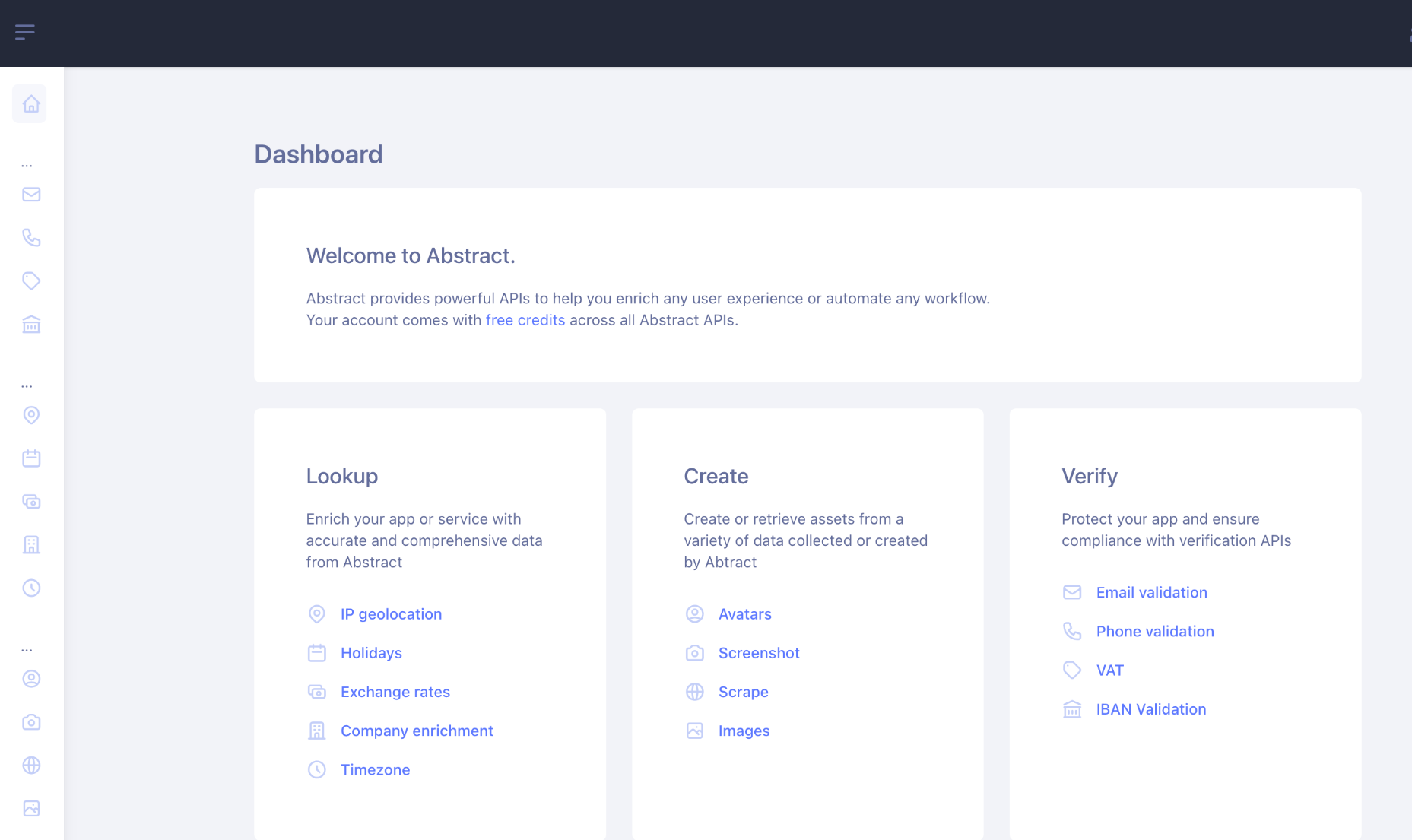This screenshot has height=840, width=1412.
Task: Click the Screenshot link under Create
Action: [x=758, y=653]
